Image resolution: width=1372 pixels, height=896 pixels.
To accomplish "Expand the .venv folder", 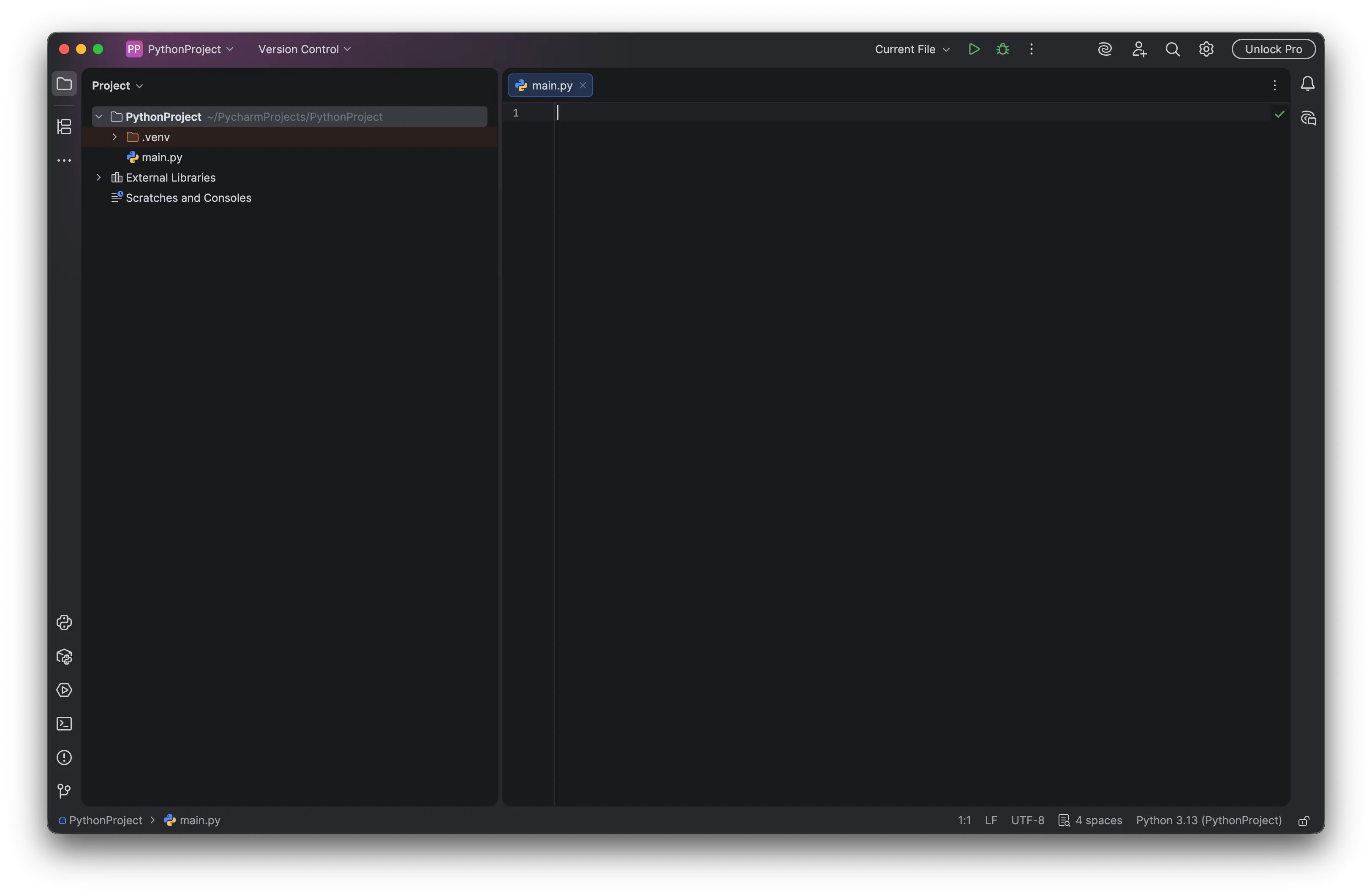I will [x=114, y=137].
